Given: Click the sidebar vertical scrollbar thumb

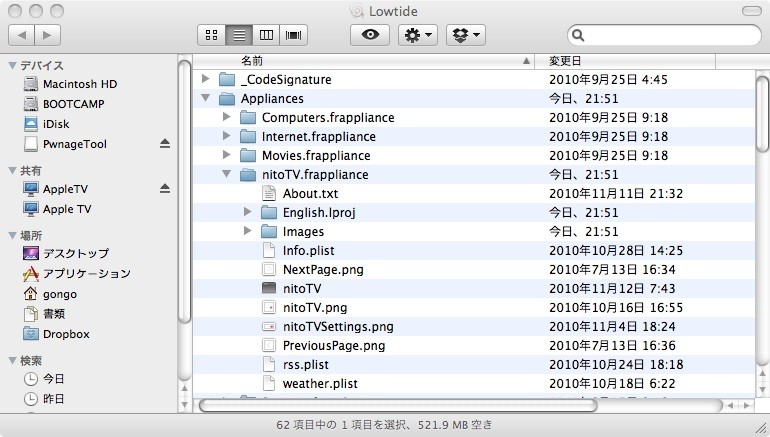Looking at the screenshot, I should [184, 191].
